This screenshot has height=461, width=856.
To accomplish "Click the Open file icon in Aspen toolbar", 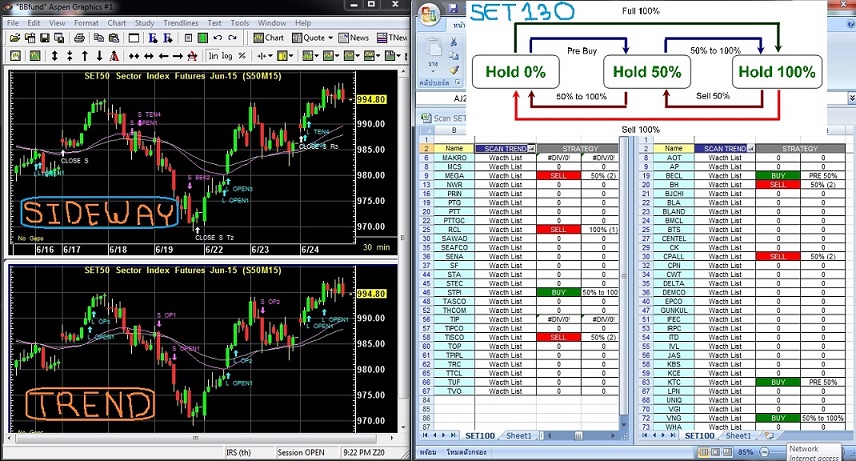I will click(x=15, y=38).
